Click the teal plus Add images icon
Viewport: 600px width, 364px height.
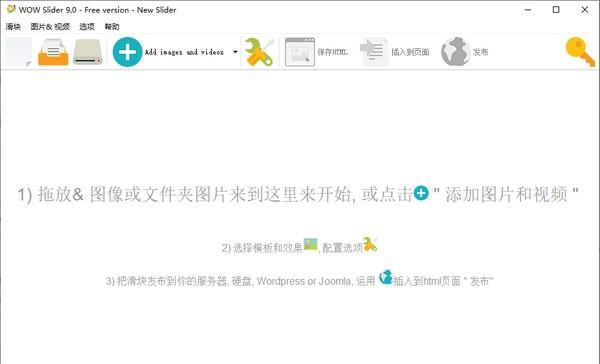click(x=127, y=52)
